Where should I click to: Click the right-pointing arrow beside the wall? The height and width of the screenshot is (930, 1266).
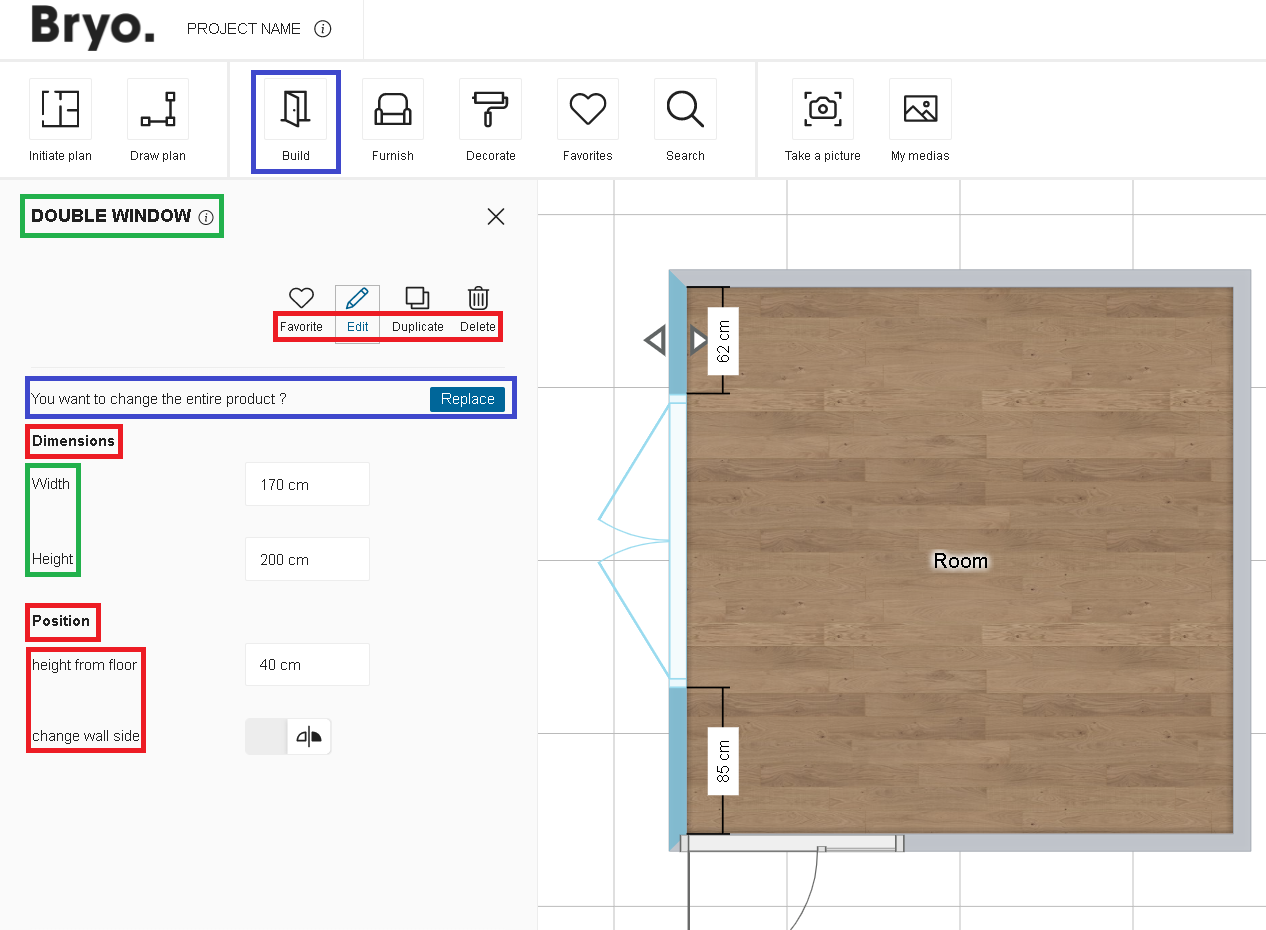pyautogui.click(x=698, y=341)
